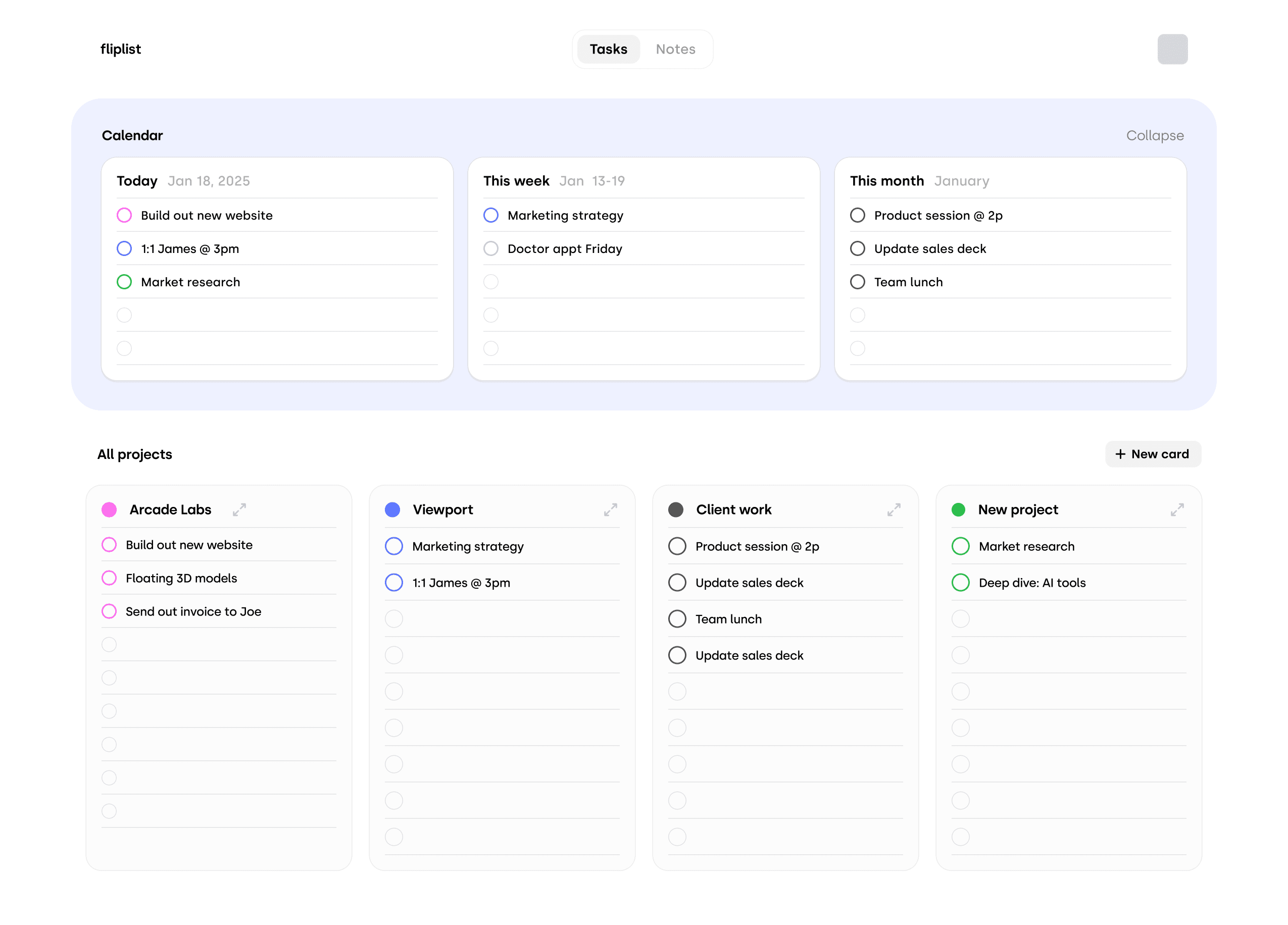Expand the Viewport project card
This screenshot has width=1288, height=925.
click(610, 509)
